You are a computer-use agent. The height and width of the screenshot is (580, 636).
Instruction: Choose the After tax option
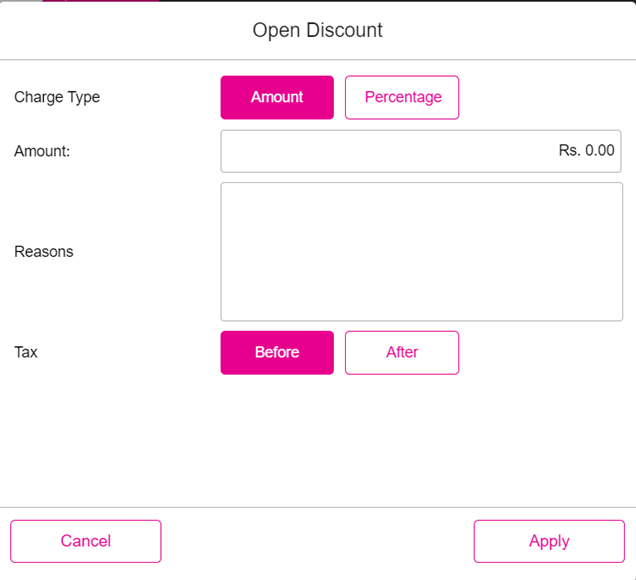402,352
